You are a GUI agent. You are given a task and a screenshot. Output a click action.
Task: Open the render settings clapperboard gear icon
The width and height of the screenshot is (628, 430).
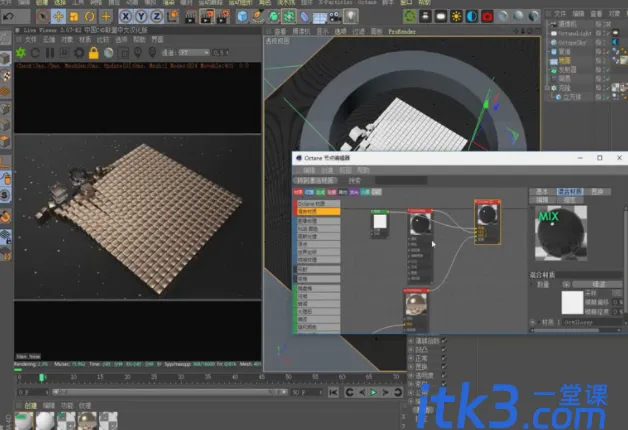click(x=223, y=16)
